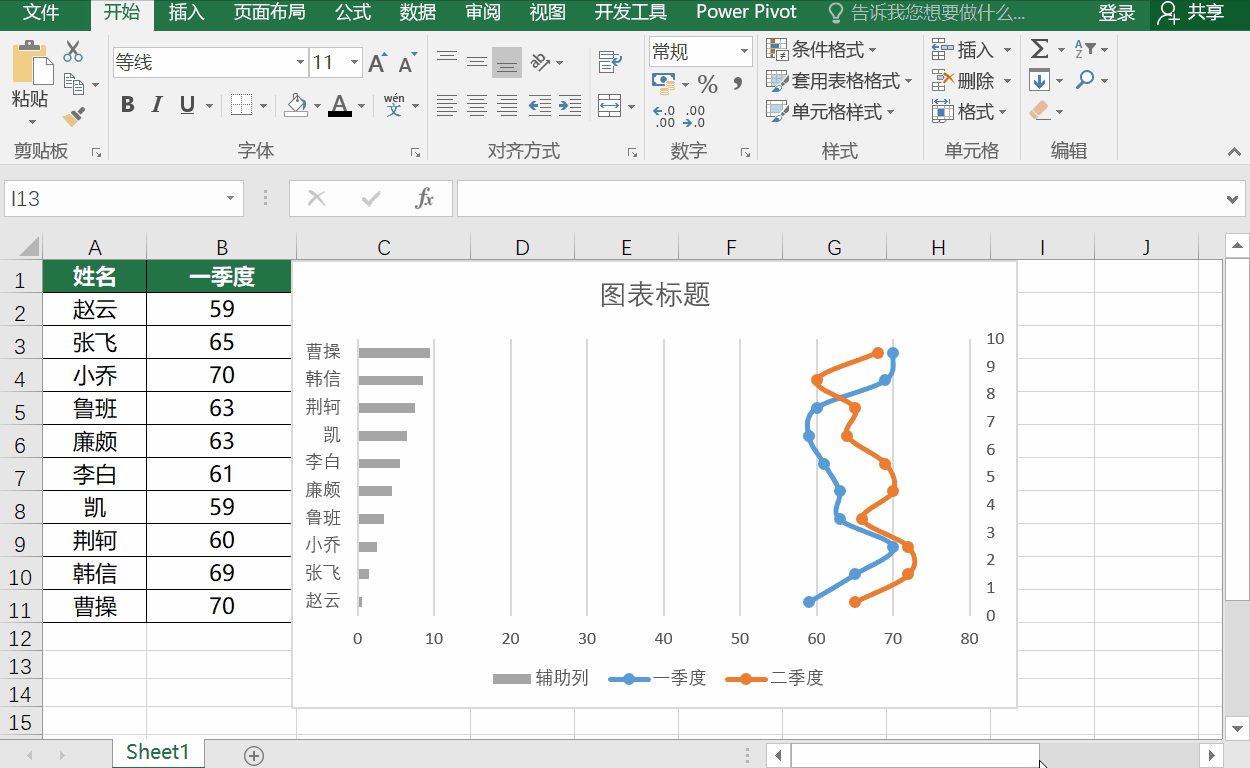
Task: Apply borders with the borders icon
Action: [241, 104]
